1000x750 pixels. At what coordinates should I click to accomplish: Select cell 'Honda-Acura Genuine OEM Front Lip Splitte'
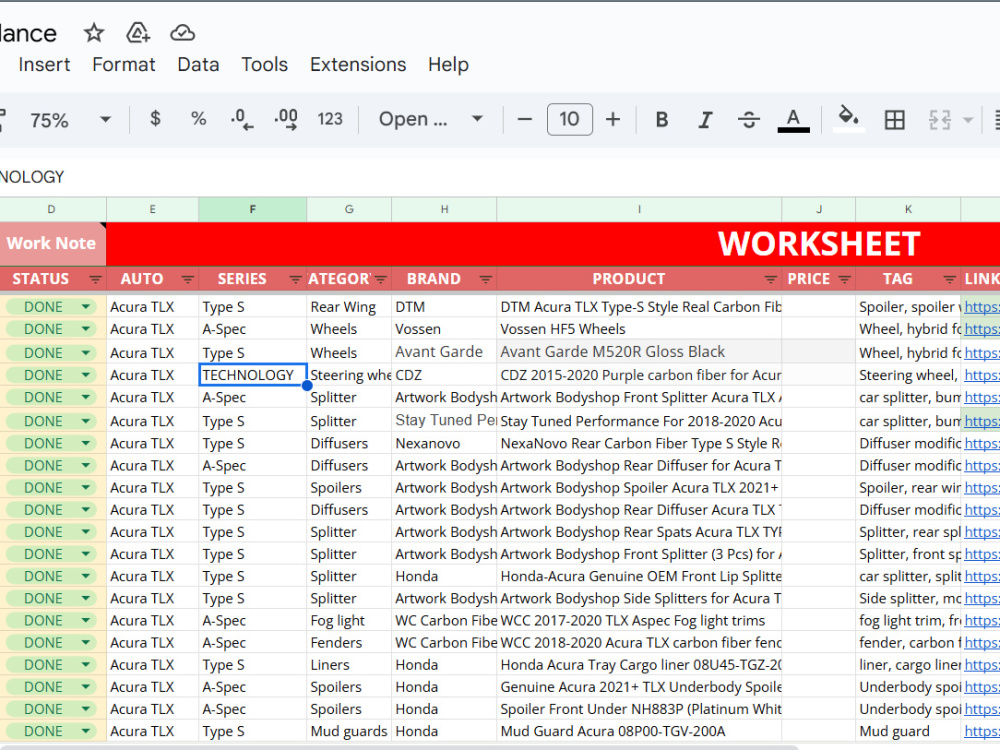tap(639, 577)
